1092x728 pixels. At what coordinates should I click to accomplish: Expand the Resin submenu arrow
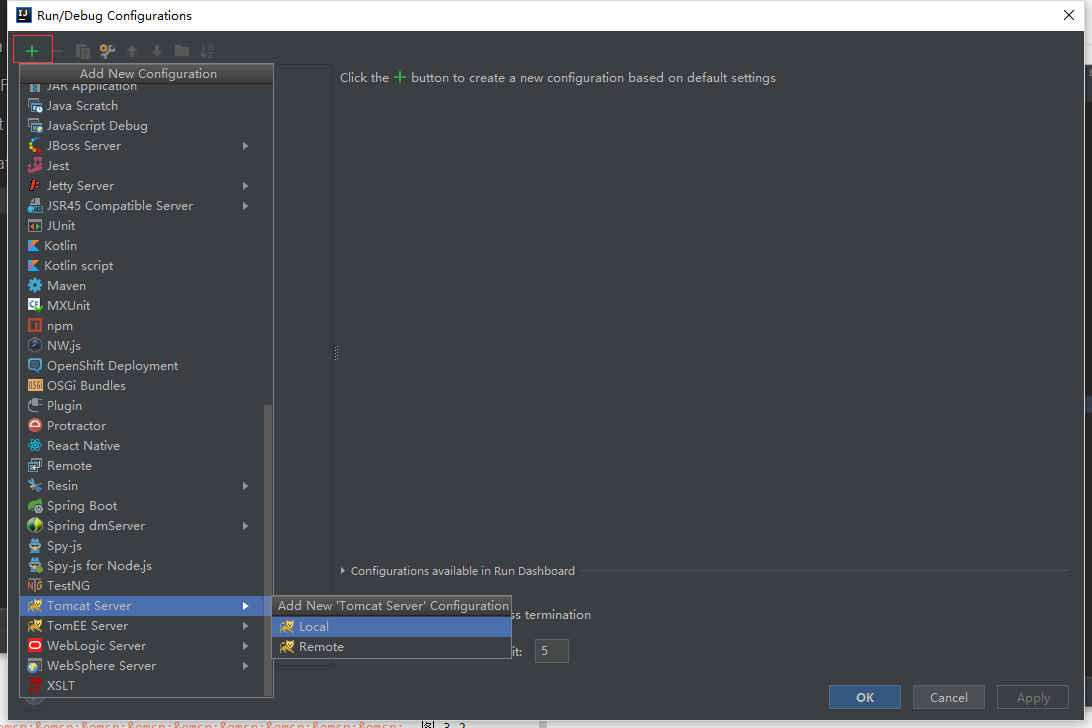245,486
